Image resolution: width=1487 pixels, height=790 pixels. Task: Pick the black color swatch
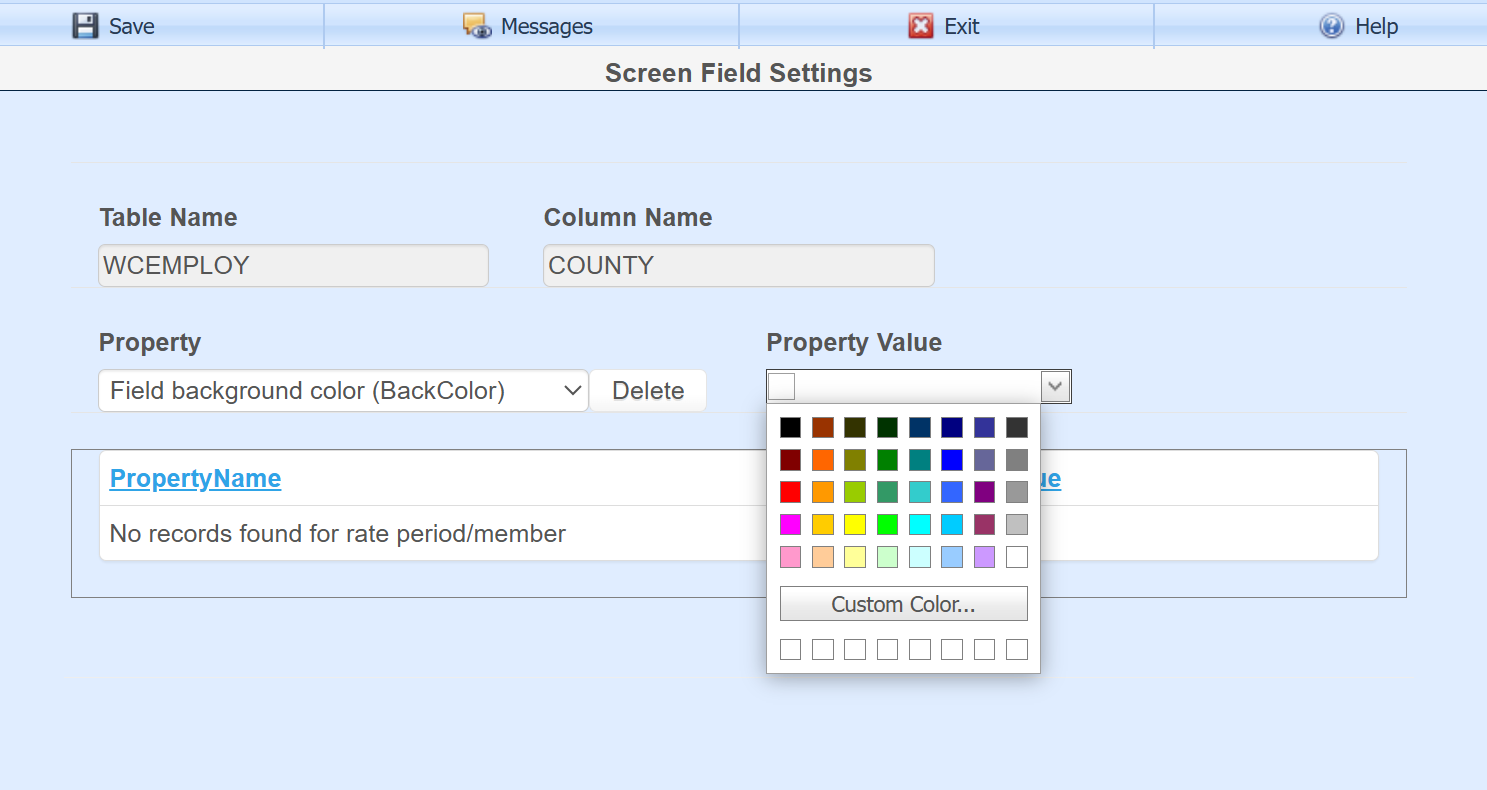(x=790, y=428)
